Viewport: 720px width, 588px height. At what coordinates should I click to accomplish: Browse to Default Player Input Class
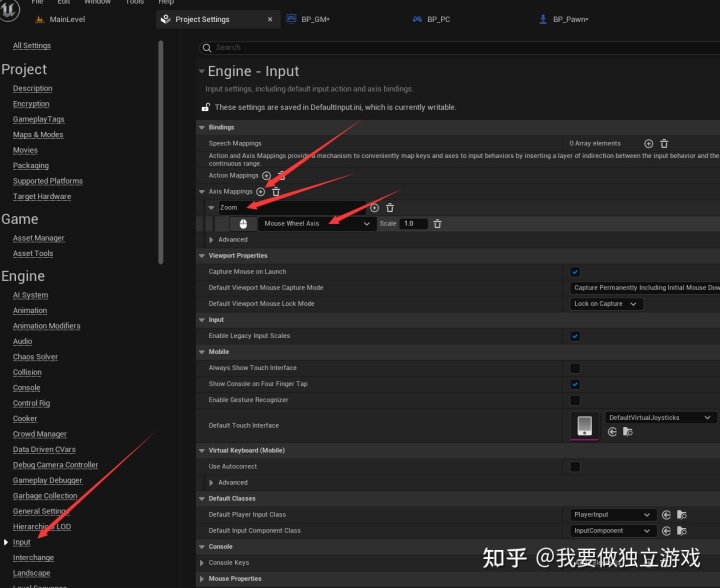click(x=682, y=515)
